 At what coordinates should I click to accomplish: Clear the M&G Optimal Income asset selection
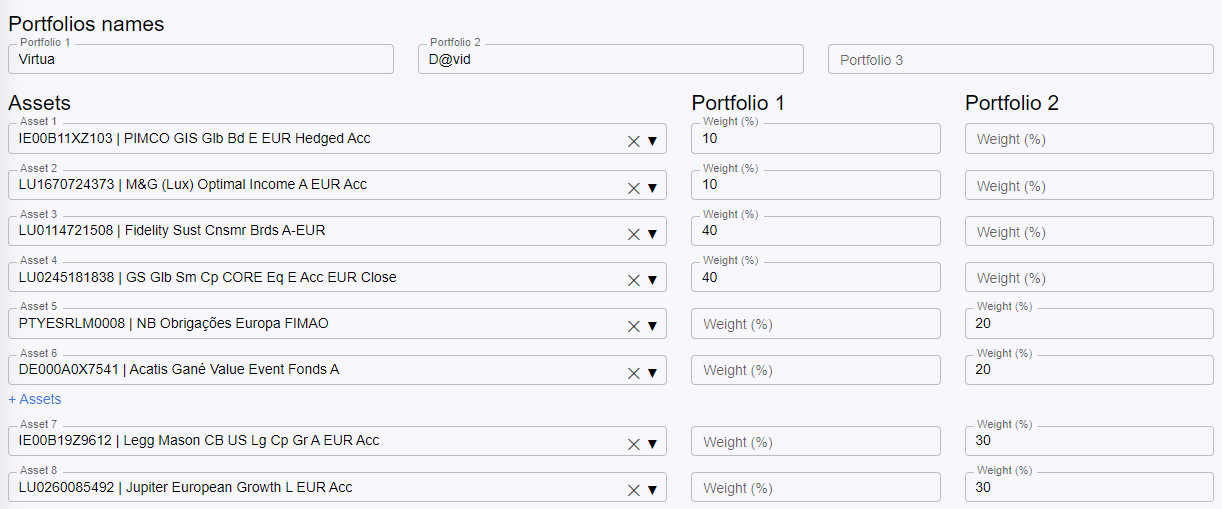633,187
